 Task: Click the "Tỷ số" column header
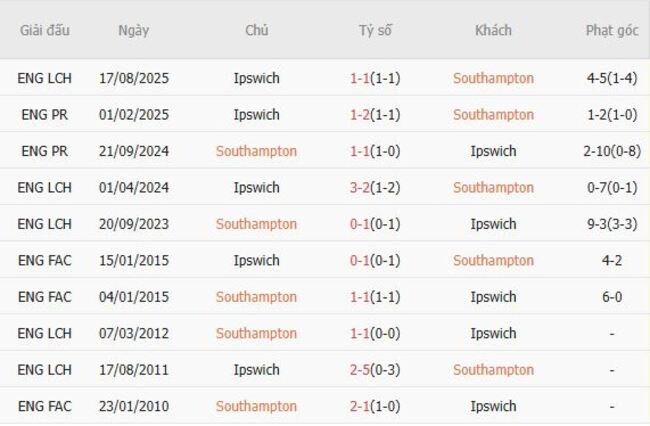click(375, 30)
